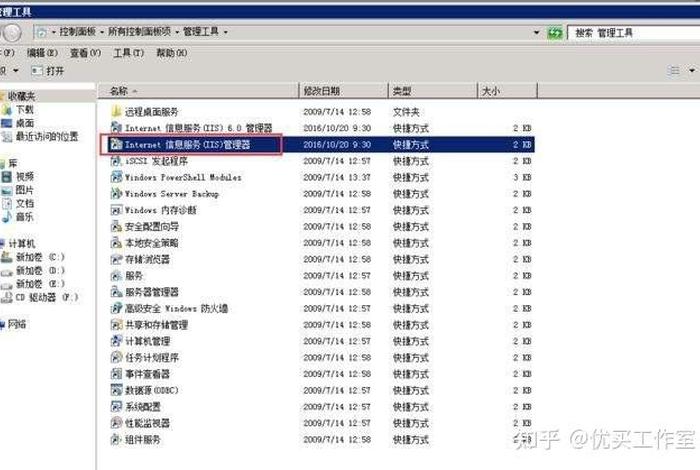Viewport: 700px width, 470px height.
Task: Open the 编辑(E) menu
Action: (42, 53)
